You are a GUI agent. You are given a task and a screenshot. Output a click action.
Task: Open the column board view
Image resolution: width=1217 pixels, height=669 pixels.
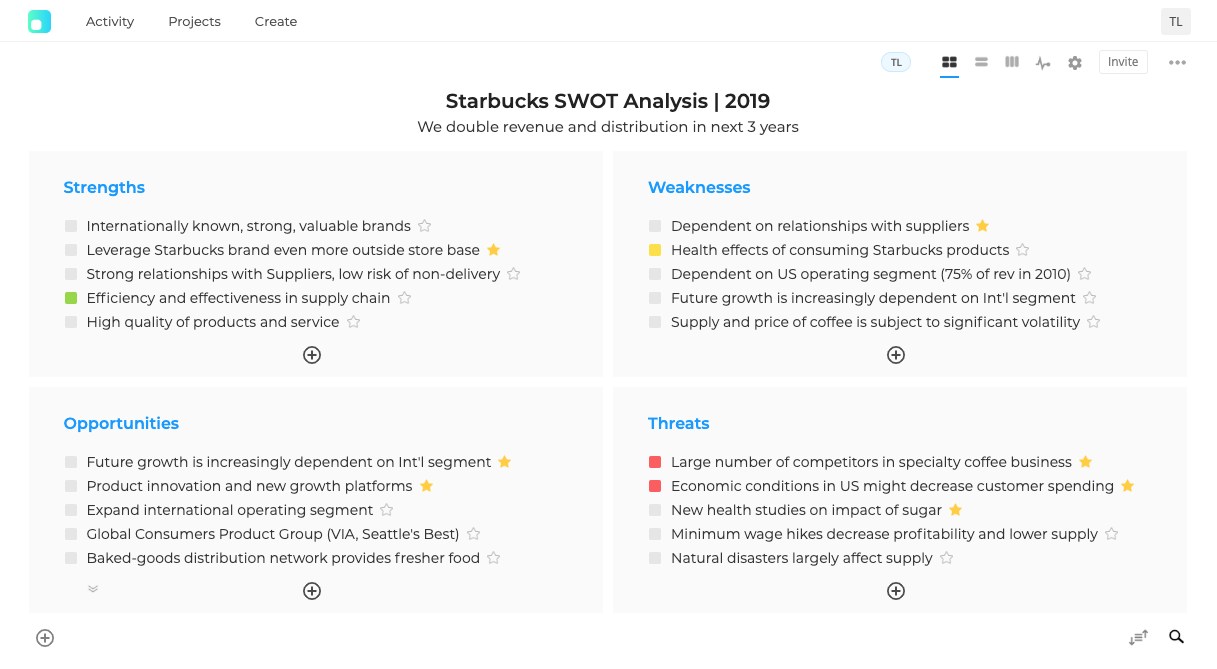(1011, 62)
